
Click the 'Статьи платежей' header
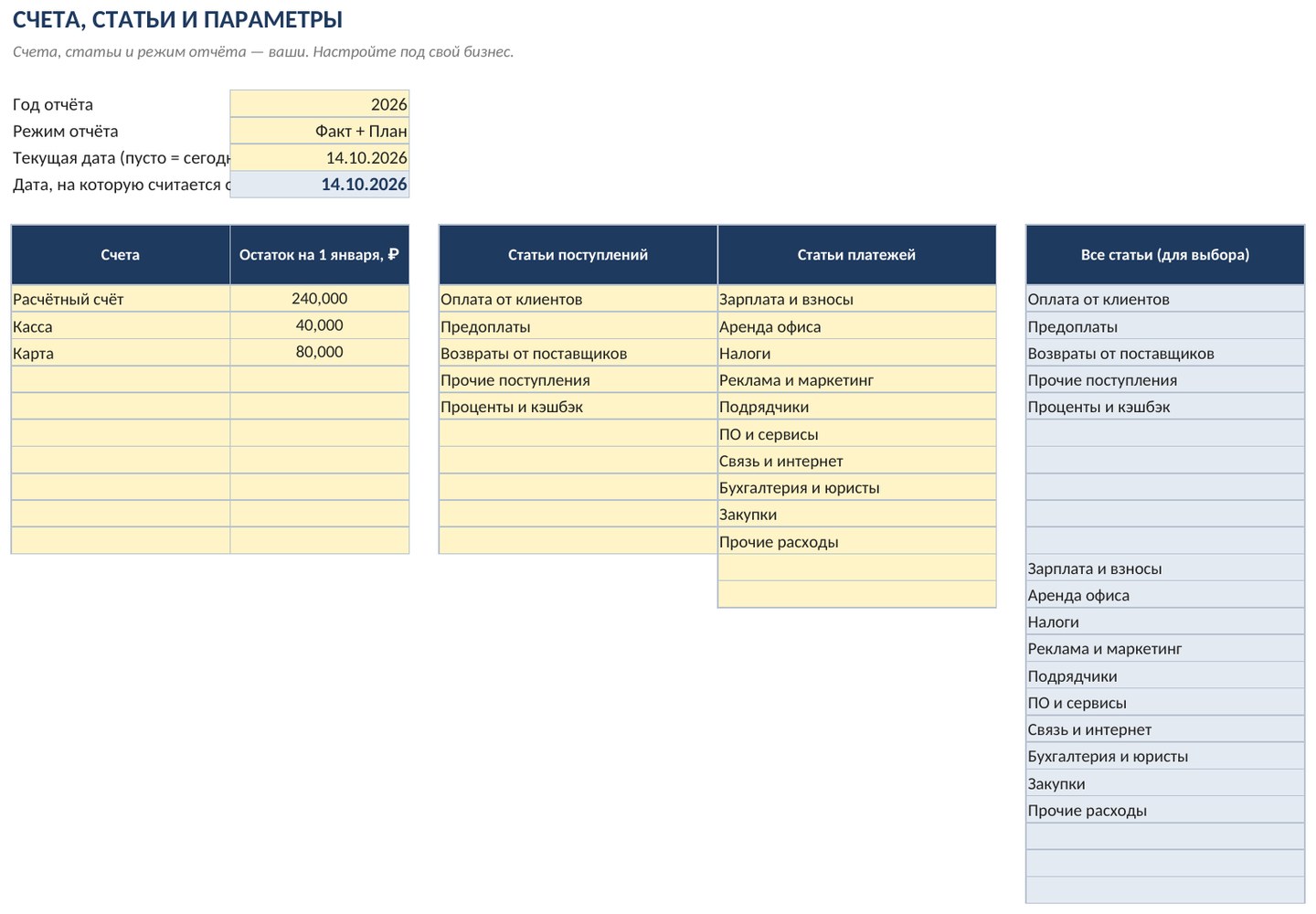coord(856,255)
